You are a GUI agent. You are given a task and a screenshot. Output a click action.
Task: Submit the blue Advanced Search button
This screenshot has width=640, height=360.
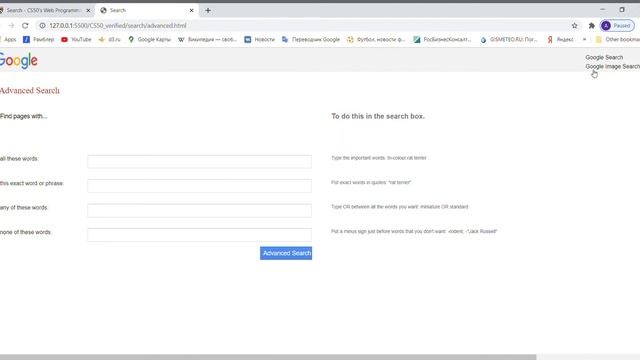[x=286, y=253]
